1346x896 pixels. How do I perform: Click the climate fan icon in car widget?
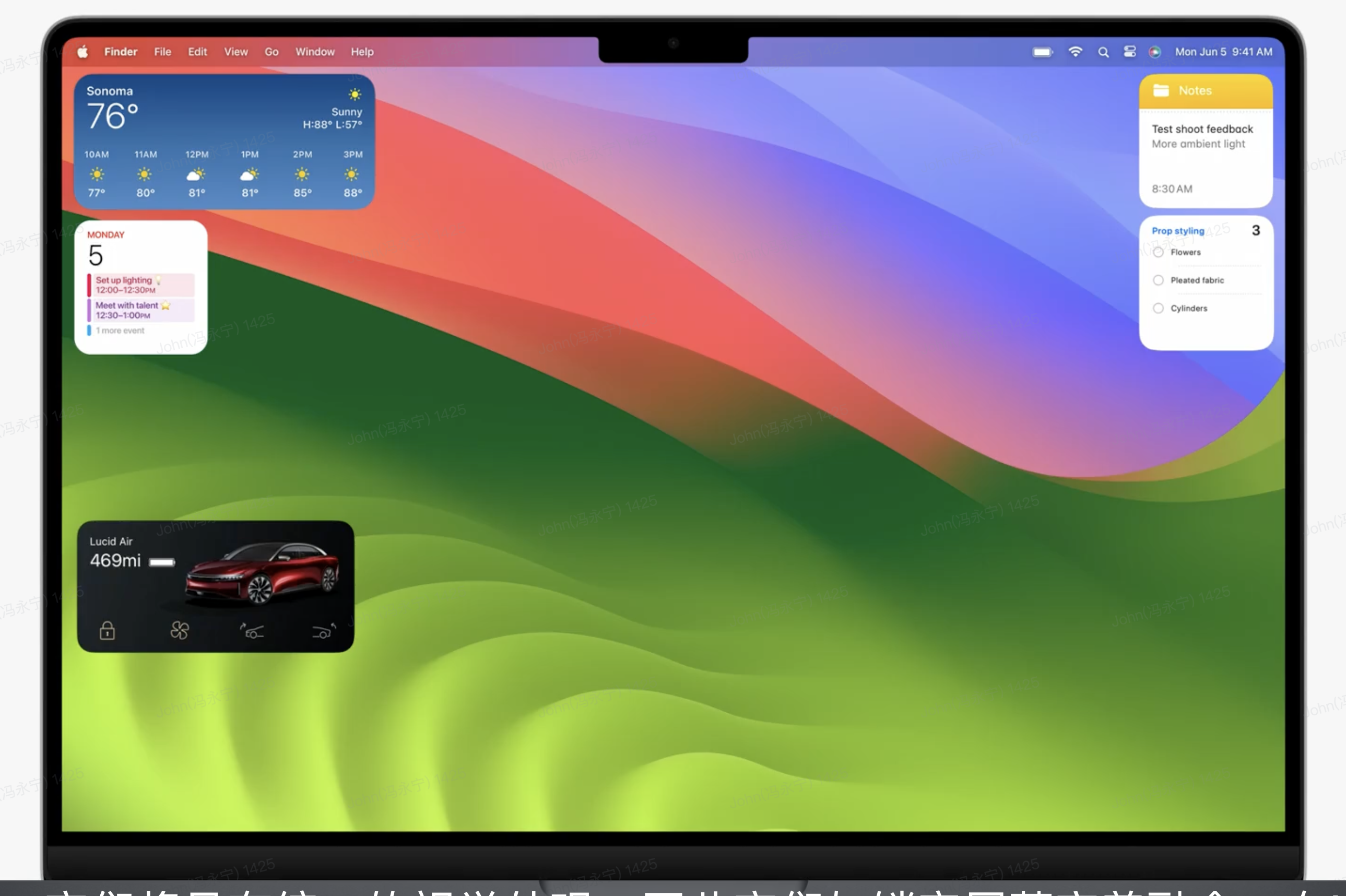(x=180, y=630)
